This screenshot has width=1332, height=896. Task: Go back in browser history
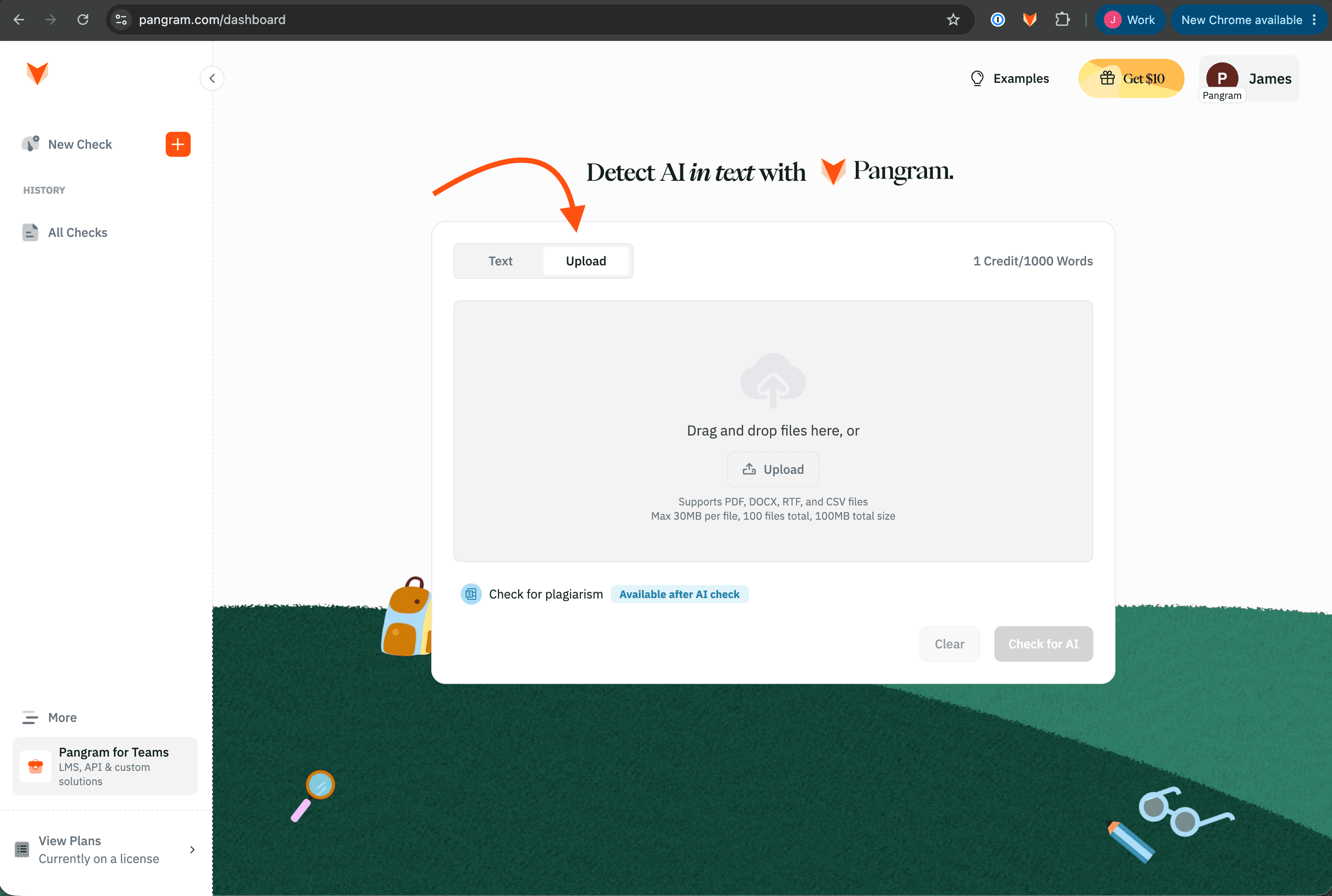19,20
